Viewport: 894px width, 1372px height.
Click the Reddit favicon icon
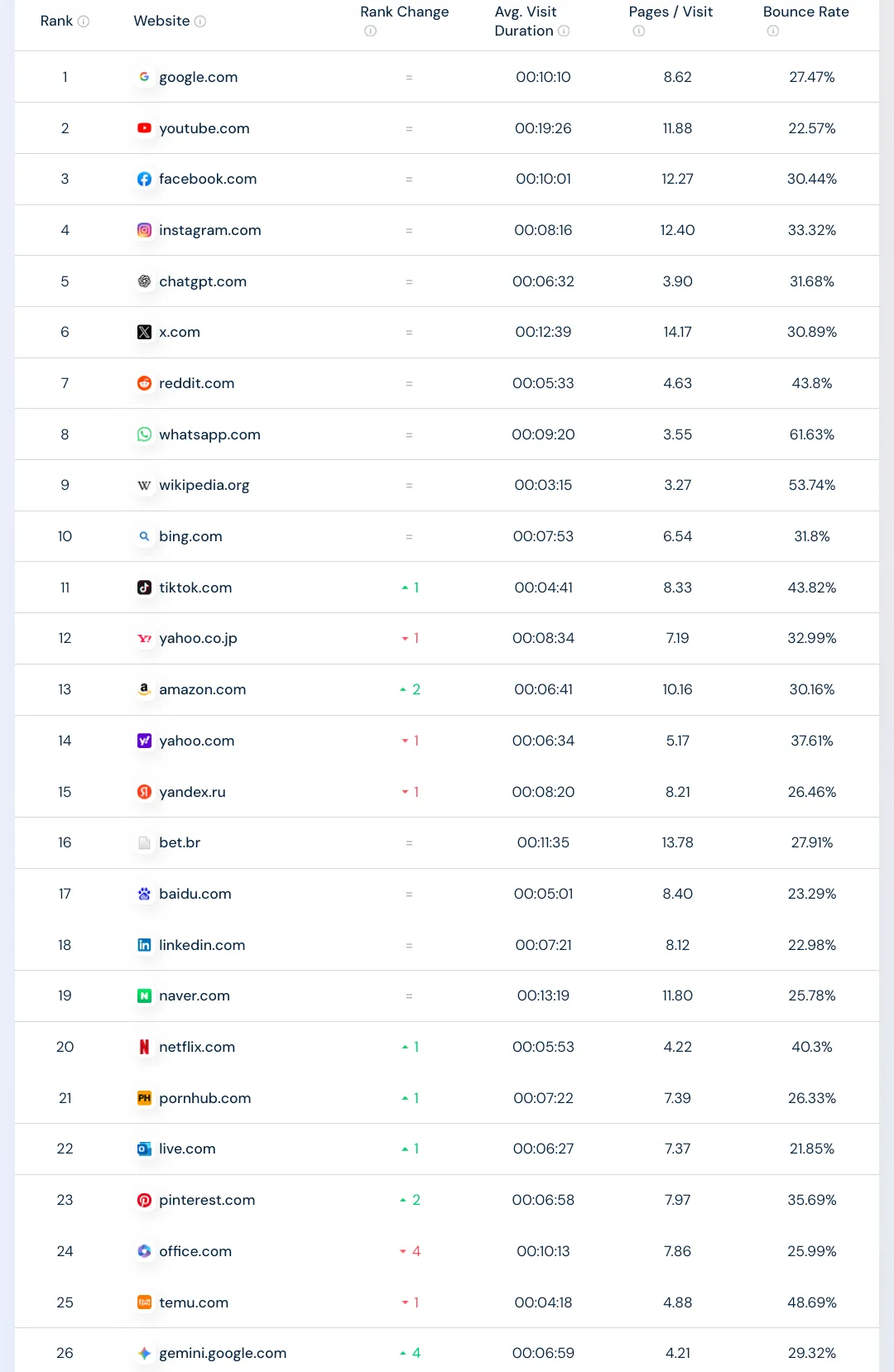point(144,383)
